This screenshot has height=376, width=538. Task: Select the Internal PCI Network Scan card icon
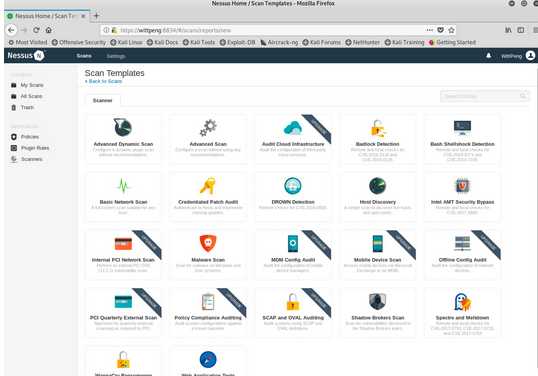[123, 244]
